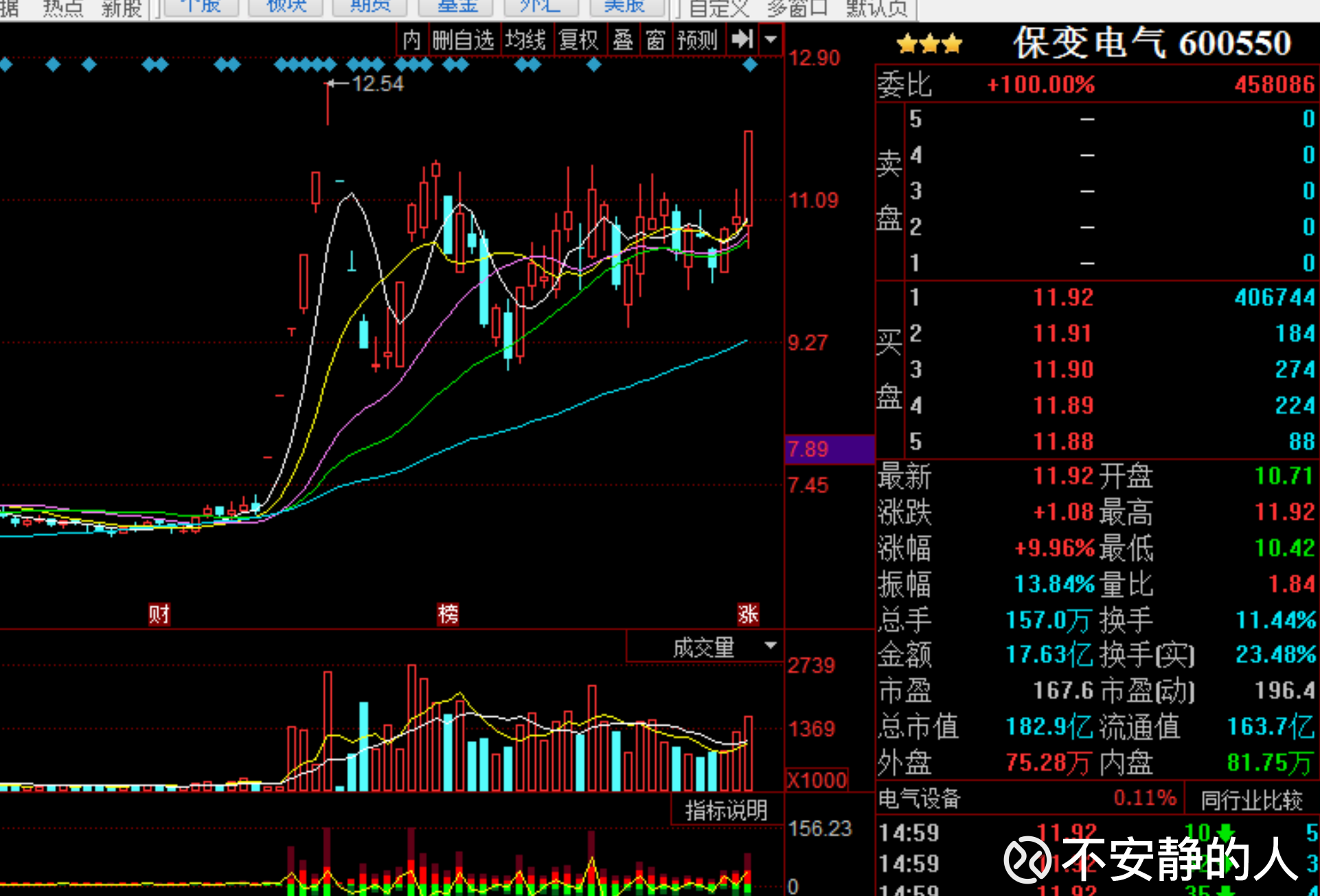
Task: Click the 换手 11.44% value
Action: coord(1276,620)
